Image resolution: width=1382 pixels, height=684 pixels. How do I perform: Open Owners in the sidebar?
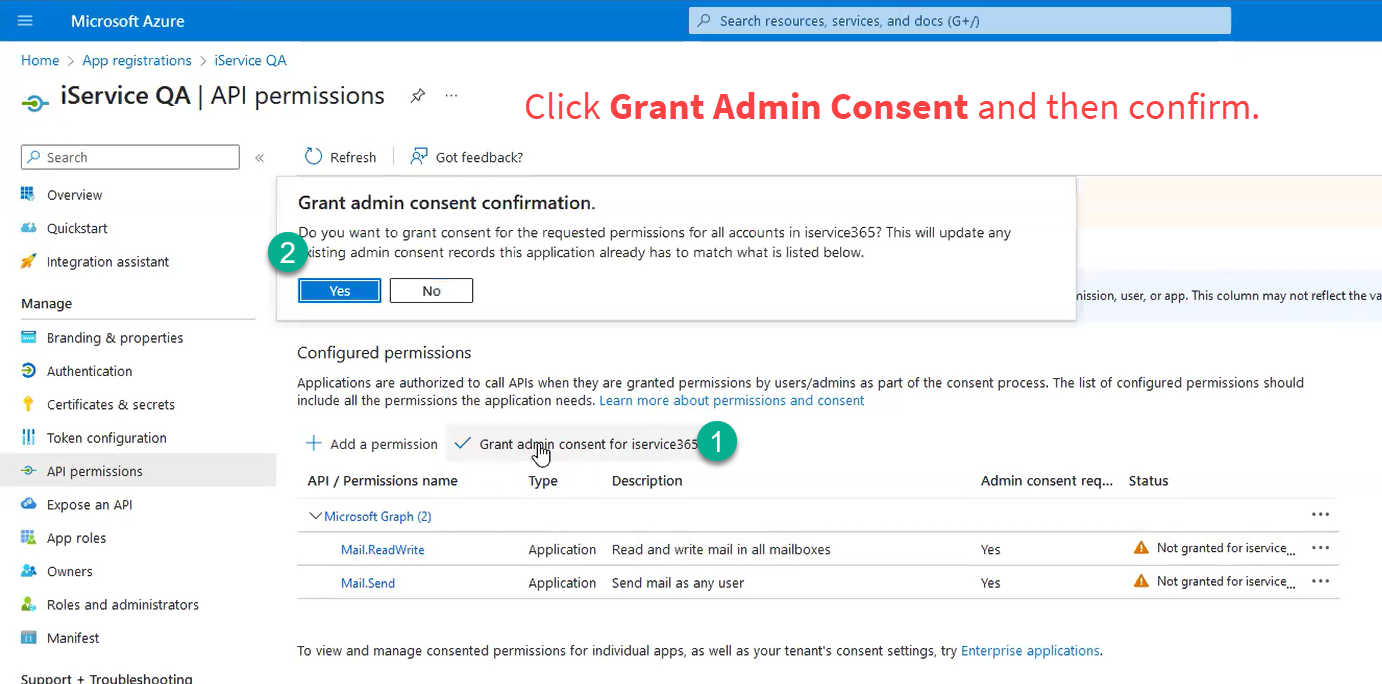point(69,572)
